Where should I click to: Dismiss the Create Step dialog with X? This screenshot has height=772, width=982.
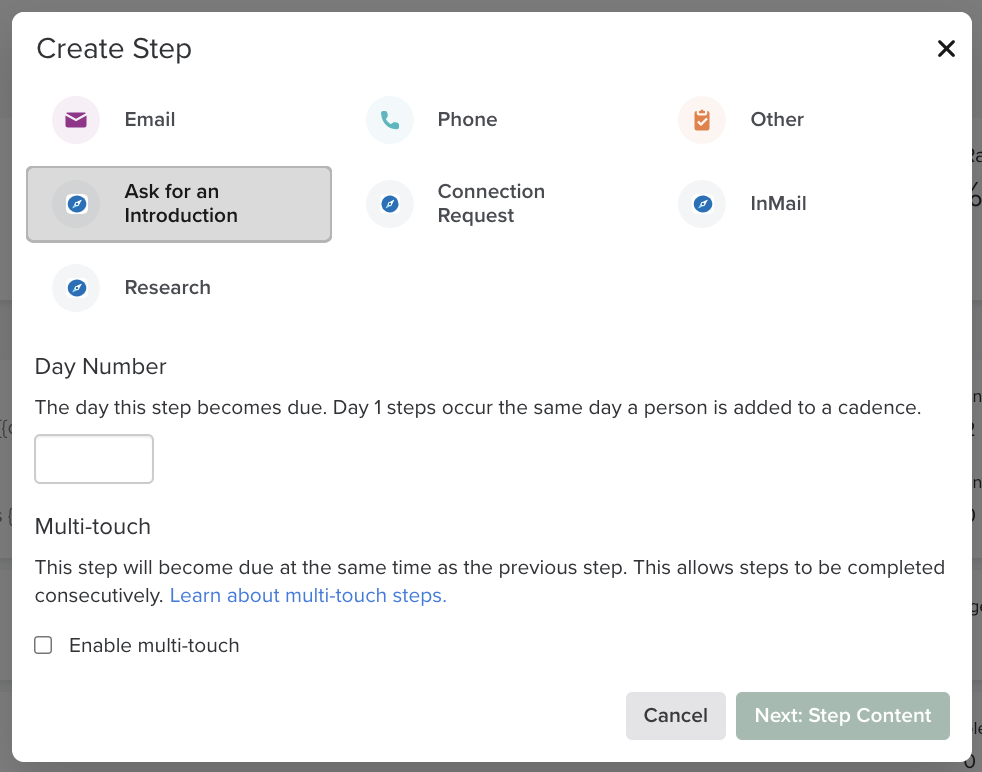(x=946, y=48)
